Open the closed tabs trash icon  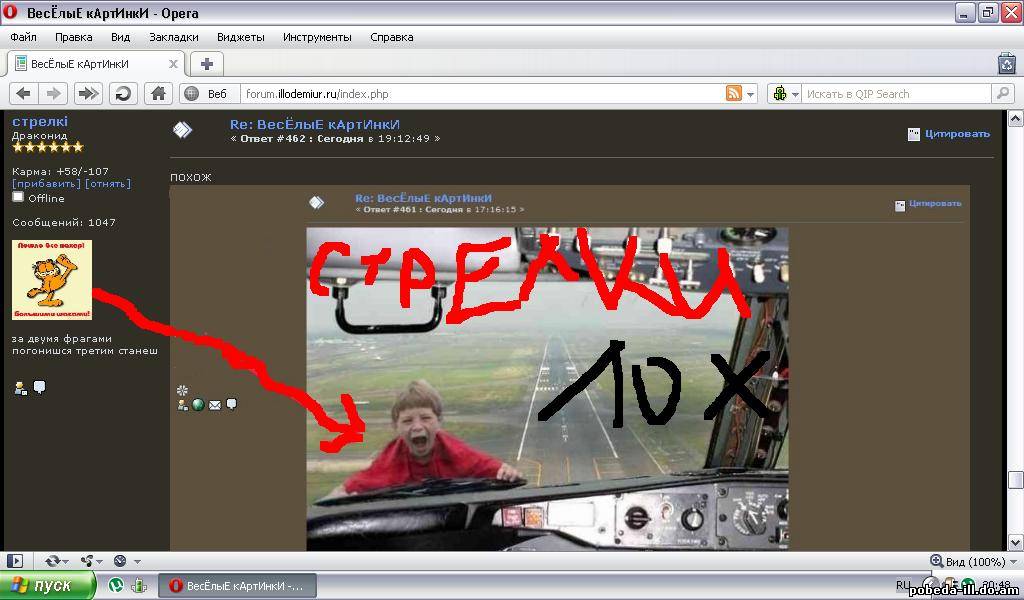pos(1006,64)
